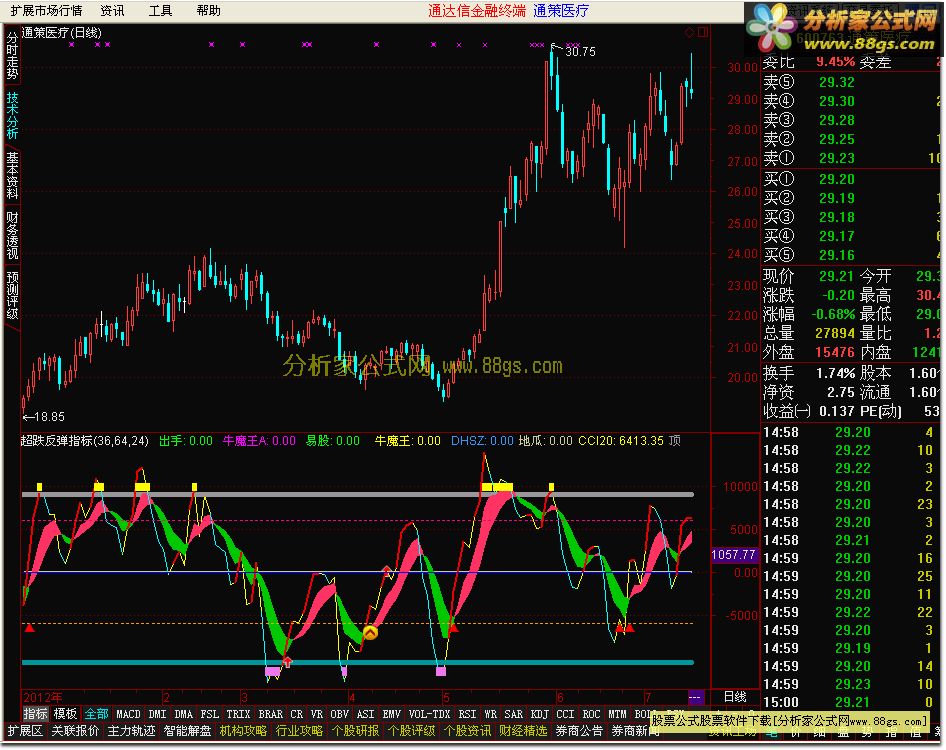Click the CCI20: 6413.35 readout
The image size is (946, 750).
[x=621, y=441]
